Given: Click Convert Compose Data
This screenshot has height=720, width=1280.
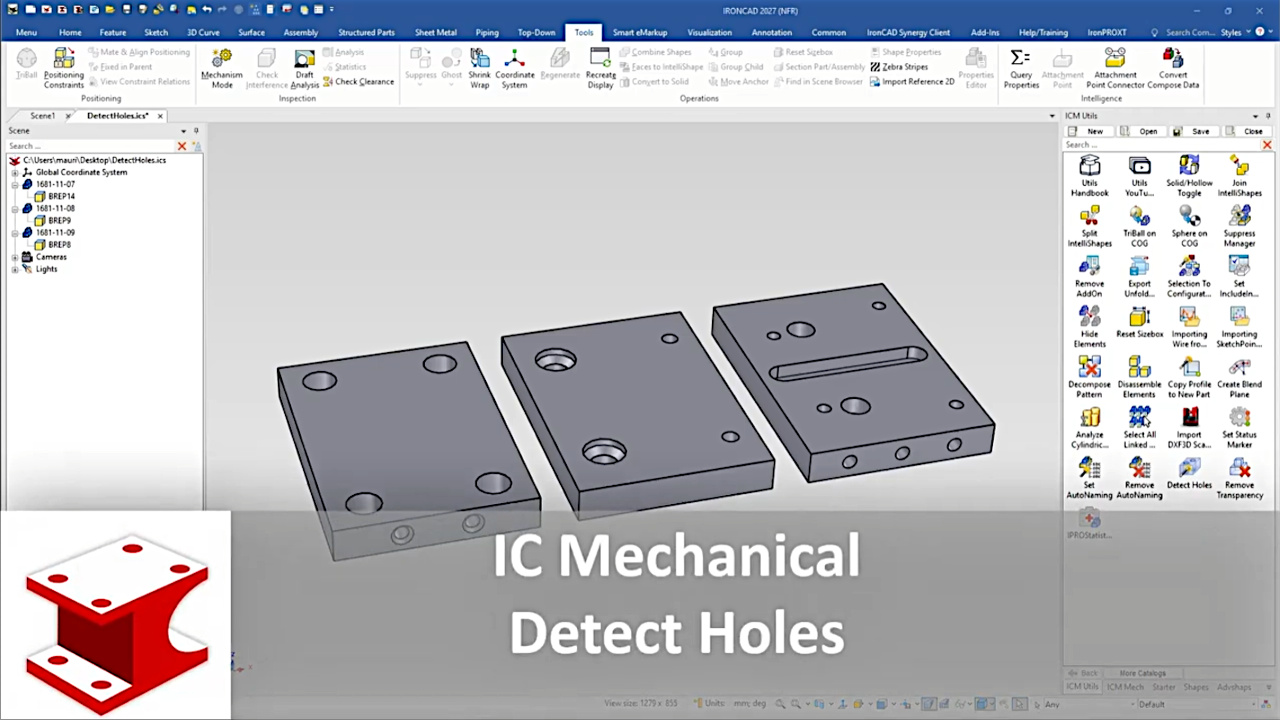Looking at the screenshot, I should coord(1173,68).
